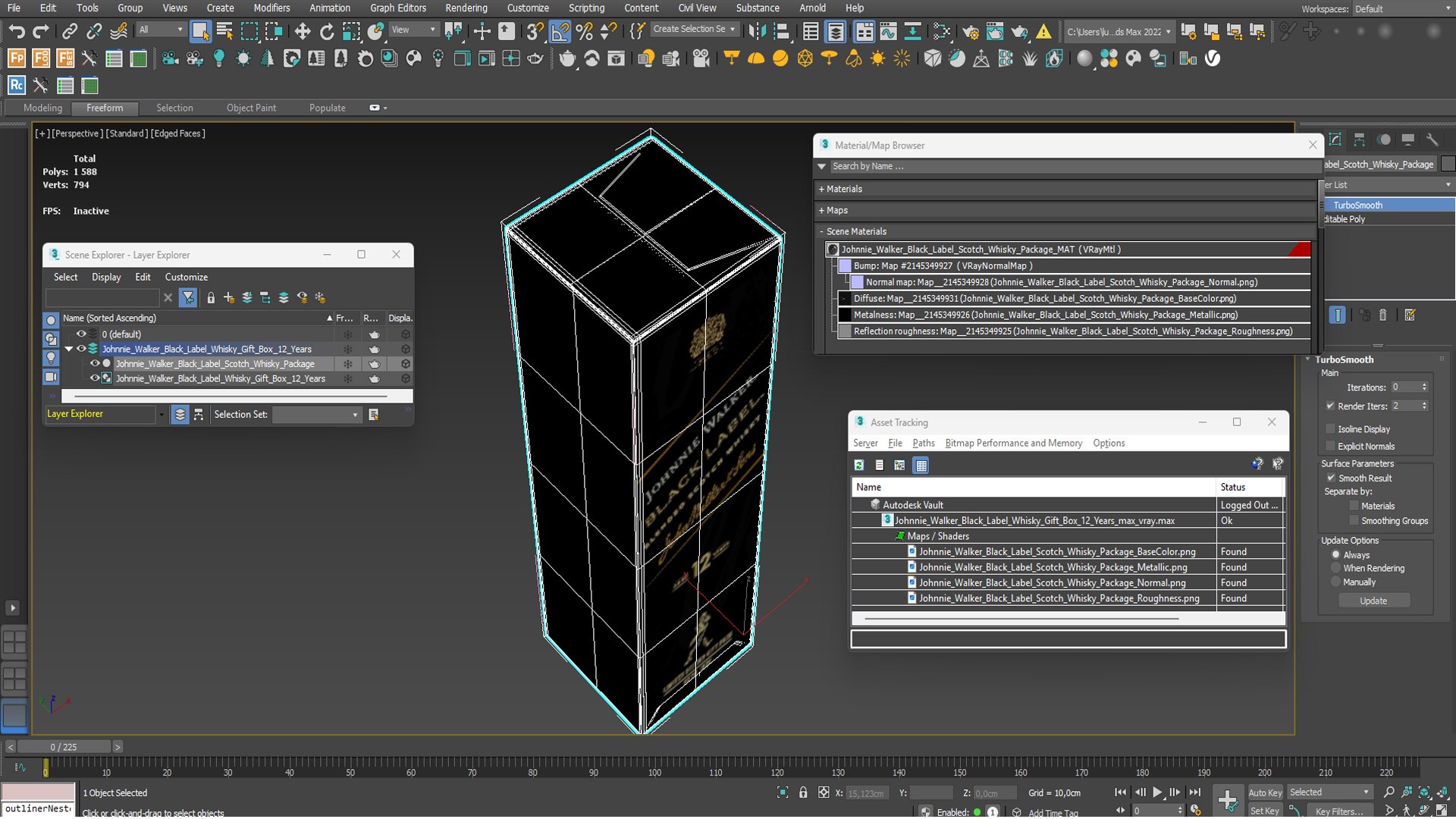Click the Utilities wrench tab in command panel
Image resolution: width=1456 pixels, height=819 pixels.
tap(1432, 140)
